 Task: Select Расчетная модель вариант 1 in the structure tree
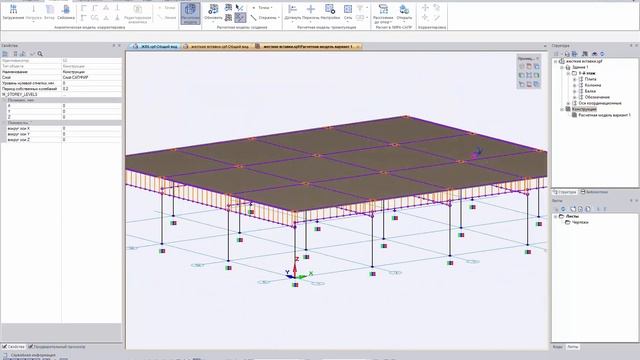tap(604, 115)
